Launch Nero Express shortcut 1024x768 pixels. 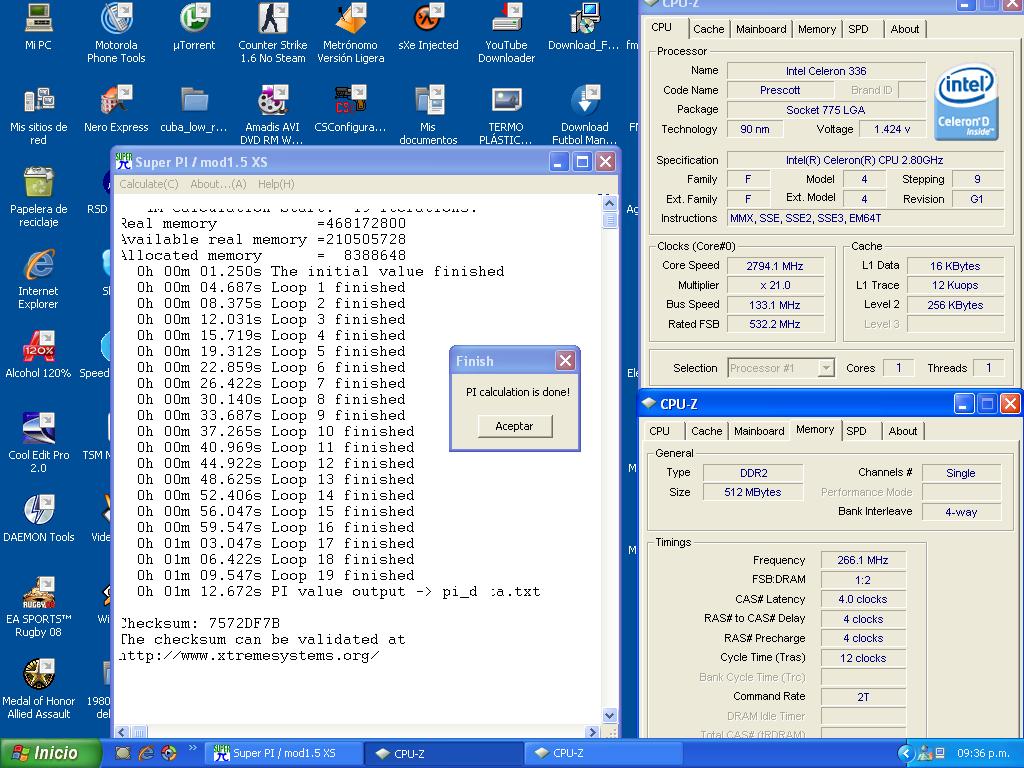[x=116, y=108]
